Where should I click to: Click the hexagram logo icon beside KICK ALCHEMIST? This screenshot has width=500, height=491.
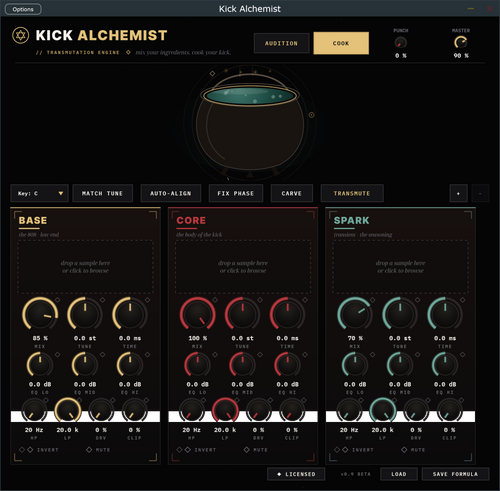point(21,35)
